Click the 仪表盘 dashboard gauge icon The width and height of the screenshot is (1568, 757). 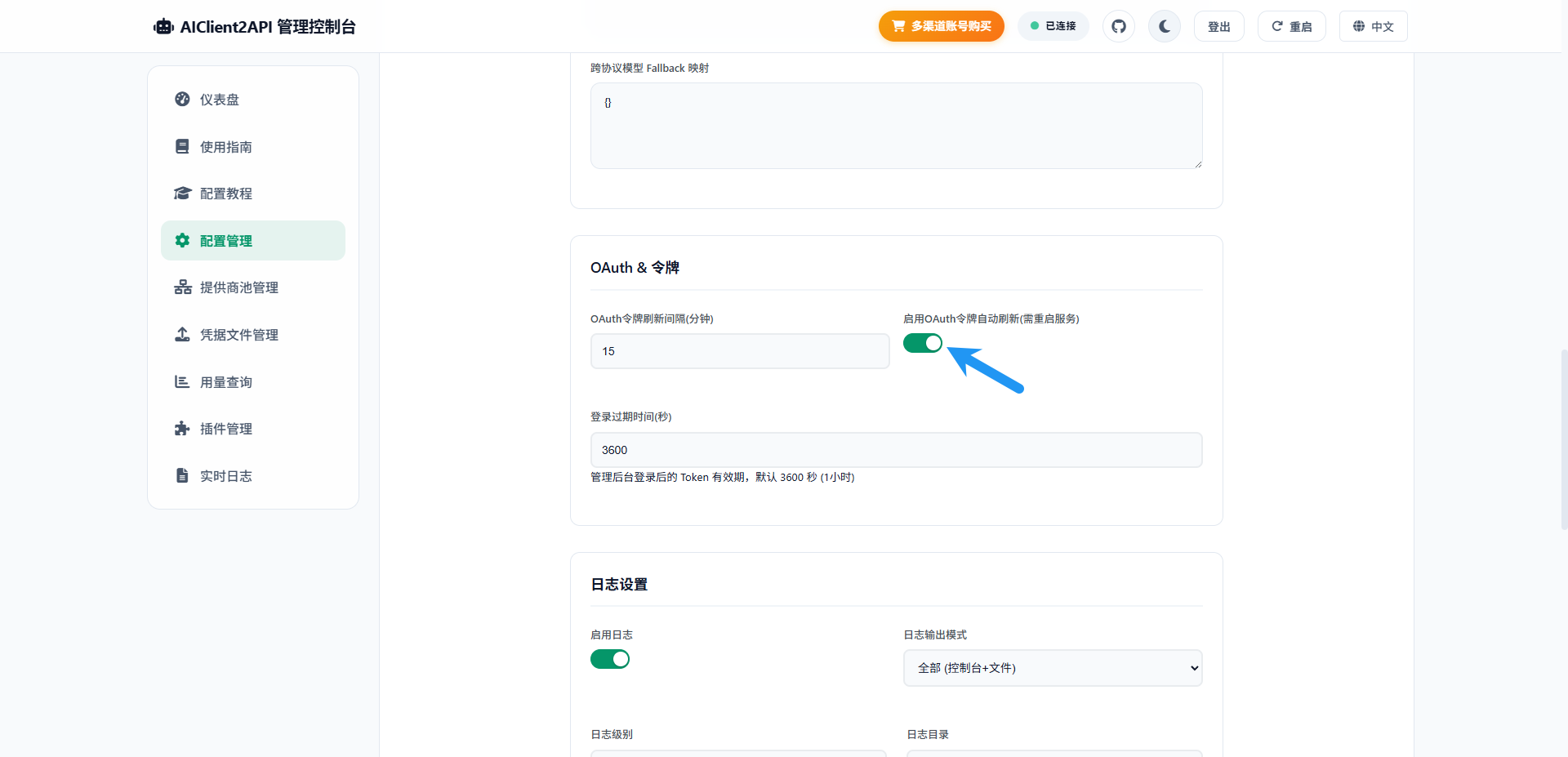click(182, 100)
